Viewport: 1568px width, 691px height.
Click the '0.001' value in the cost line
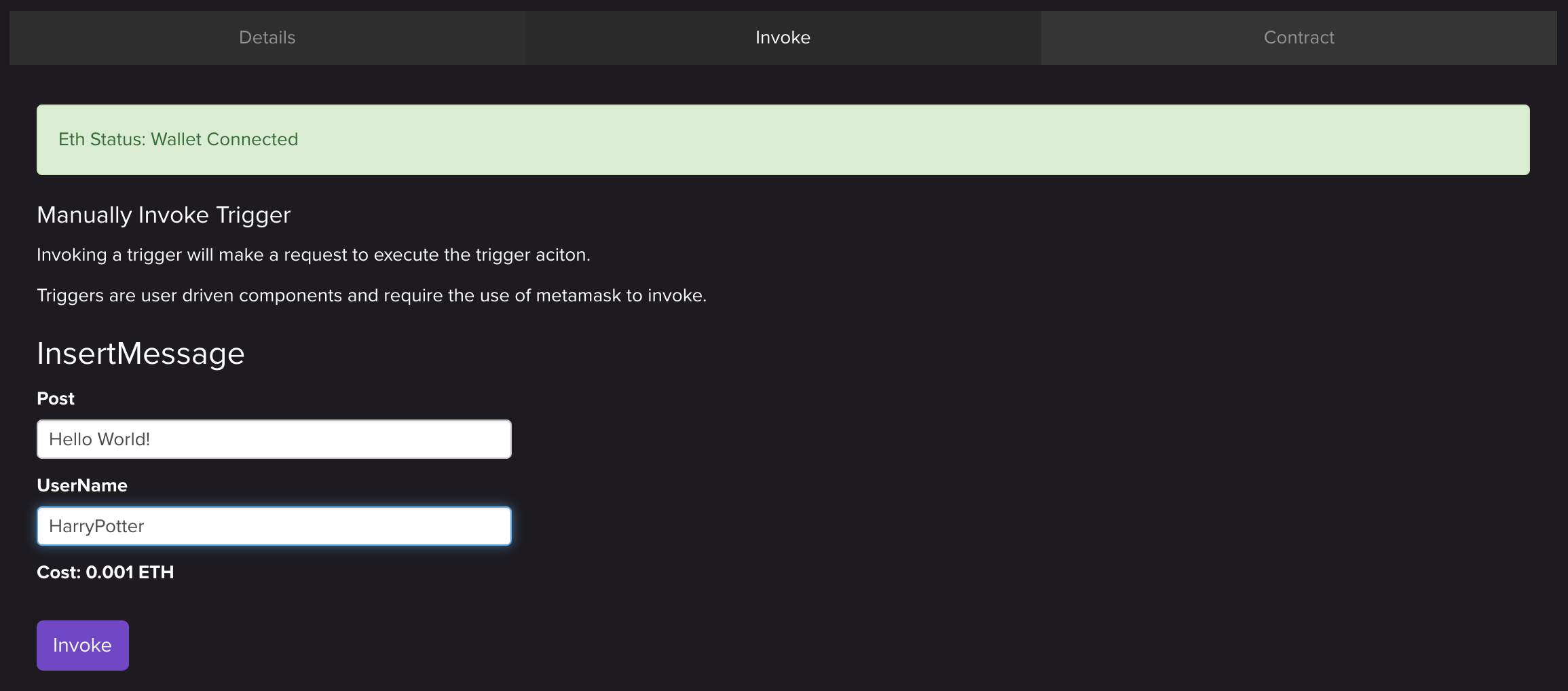point(109,572)
